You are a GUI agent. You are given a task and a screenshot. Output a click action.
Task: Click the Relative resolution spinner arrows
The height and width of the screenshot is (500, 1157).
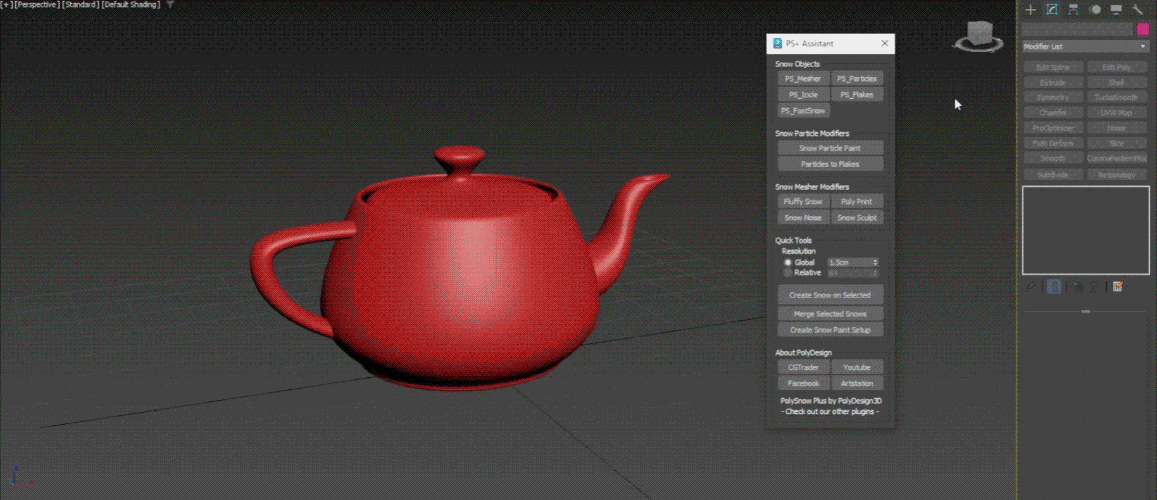click(876, 273)
